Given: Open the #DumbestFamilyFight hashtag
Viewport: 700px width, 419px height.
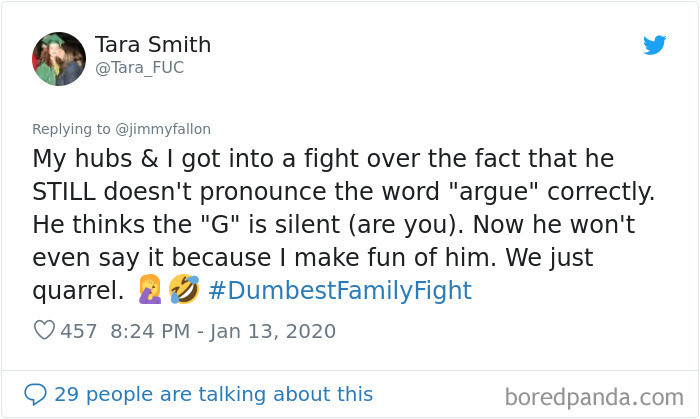Looking at the screenshot, I should coord(340,292).
